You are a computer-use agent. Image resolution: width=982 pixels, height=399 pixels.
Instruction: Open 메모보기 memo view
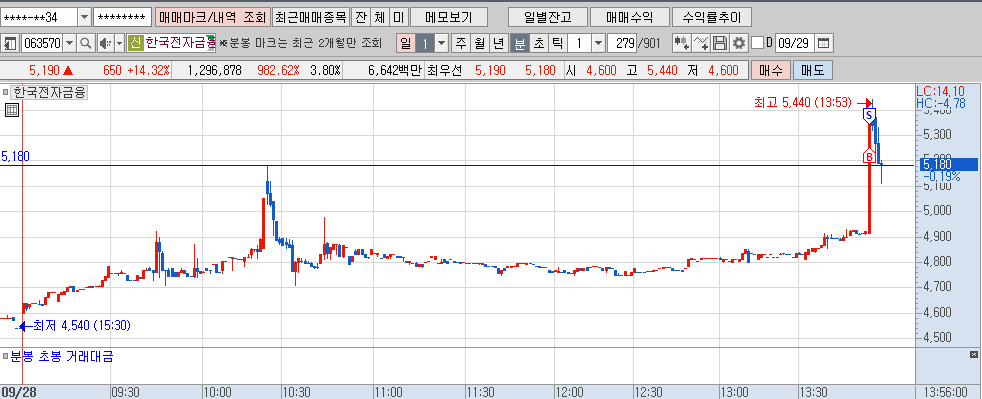coord(448,17)
